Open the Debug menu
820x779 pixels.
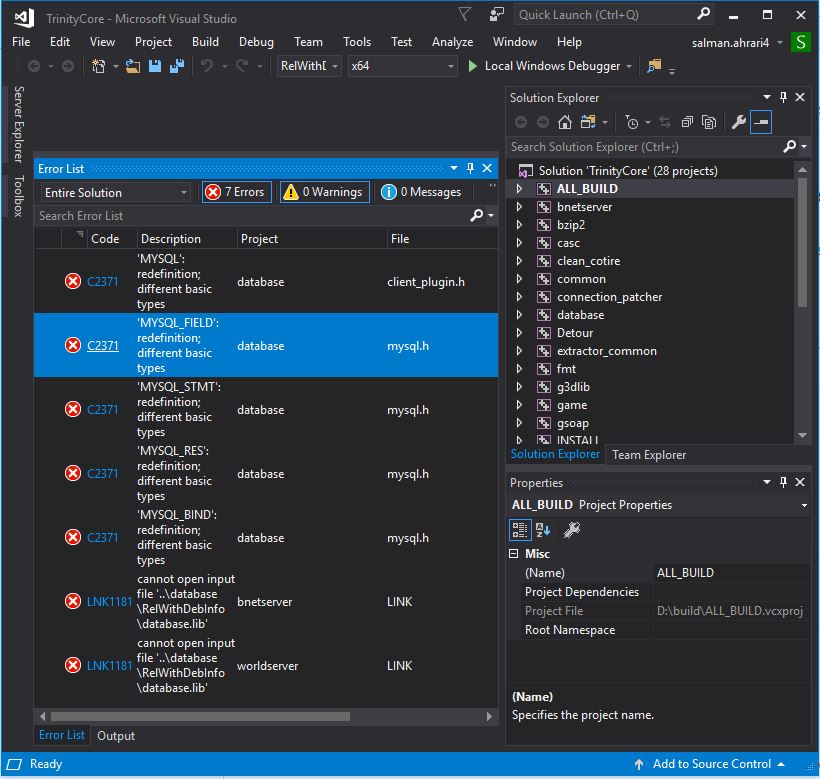[x=256, y=42]
